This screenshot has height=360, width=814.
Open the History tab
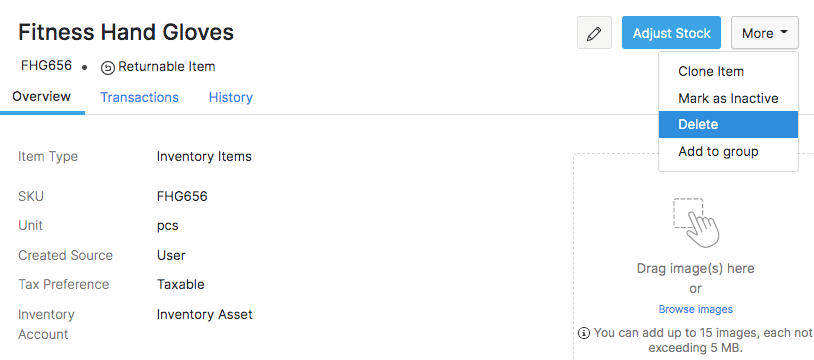click(230, 97)
